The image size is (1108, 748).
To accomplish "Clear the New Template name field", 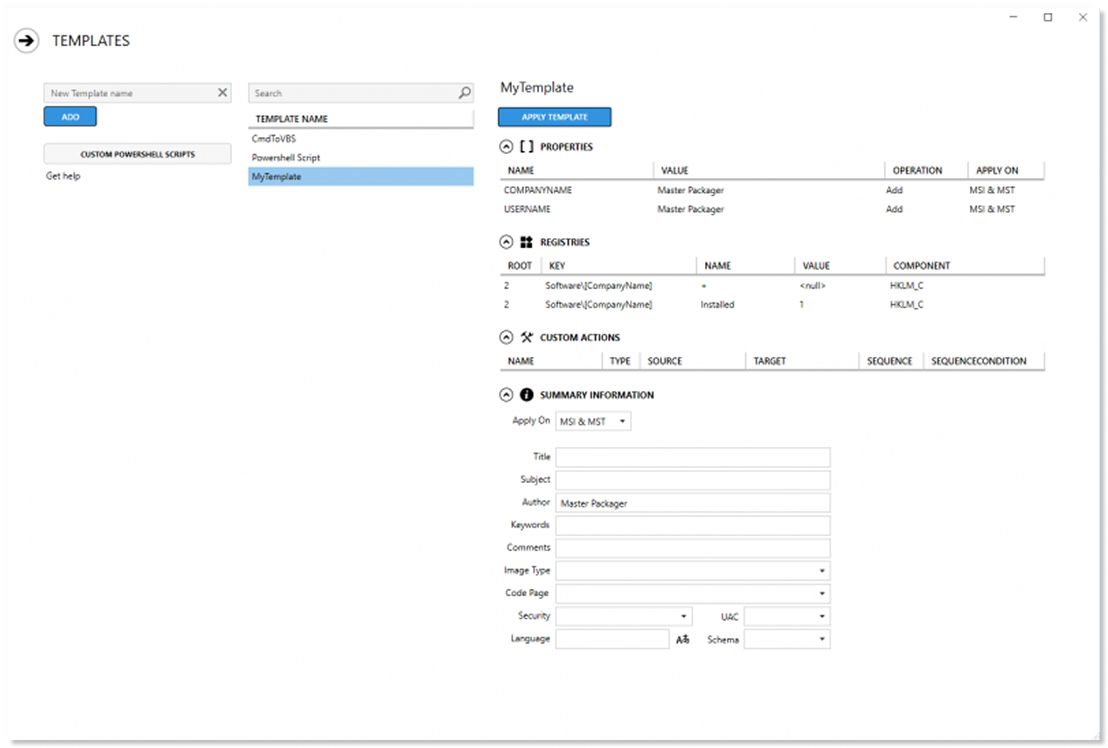I will [x=222, y=93].
